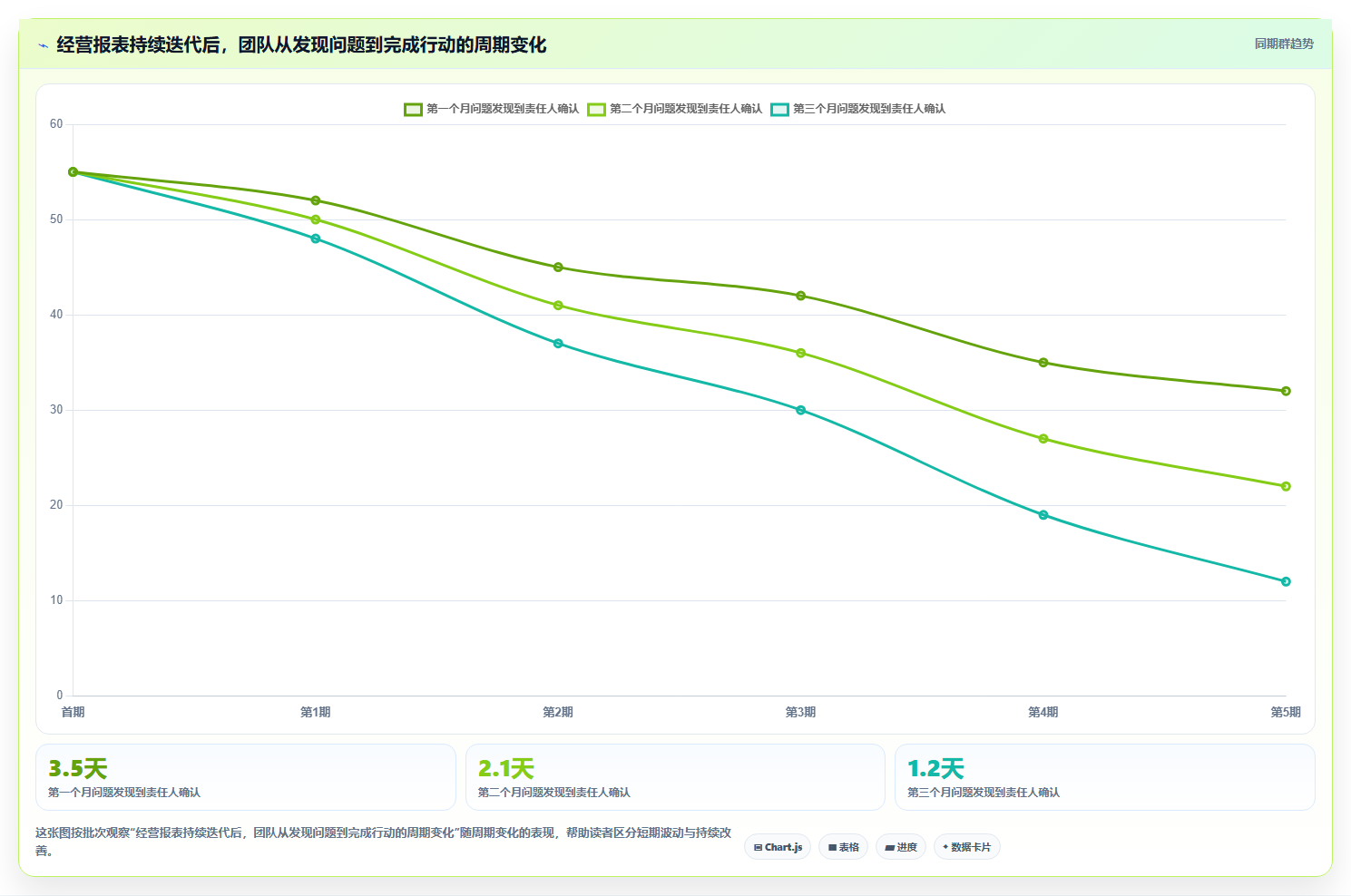1351x896 pixels.
Task: Click x-axis label 第2期
Action: coord(558,712)
